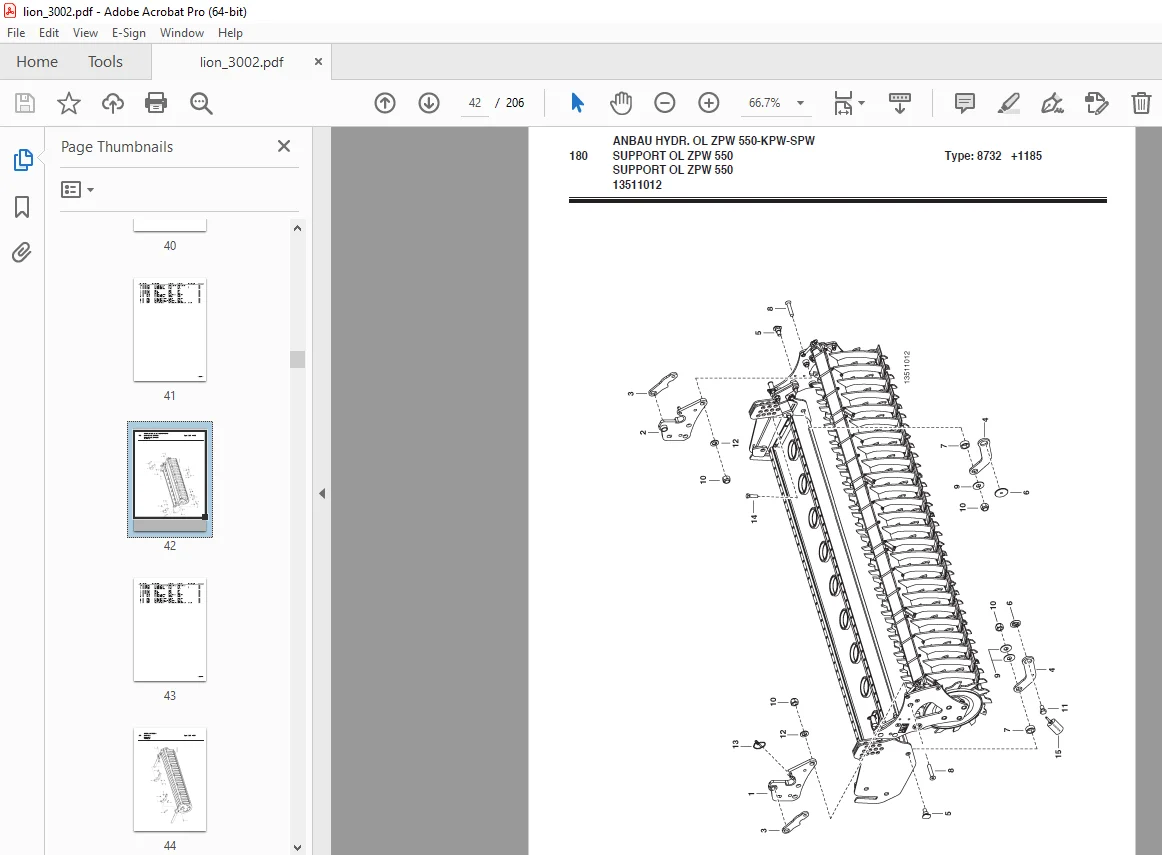Image resolution: width=1162 pixels, height=855 pixels.
Task: Open fit page options dropdown arrow
Action: click(x=861, y=103)
